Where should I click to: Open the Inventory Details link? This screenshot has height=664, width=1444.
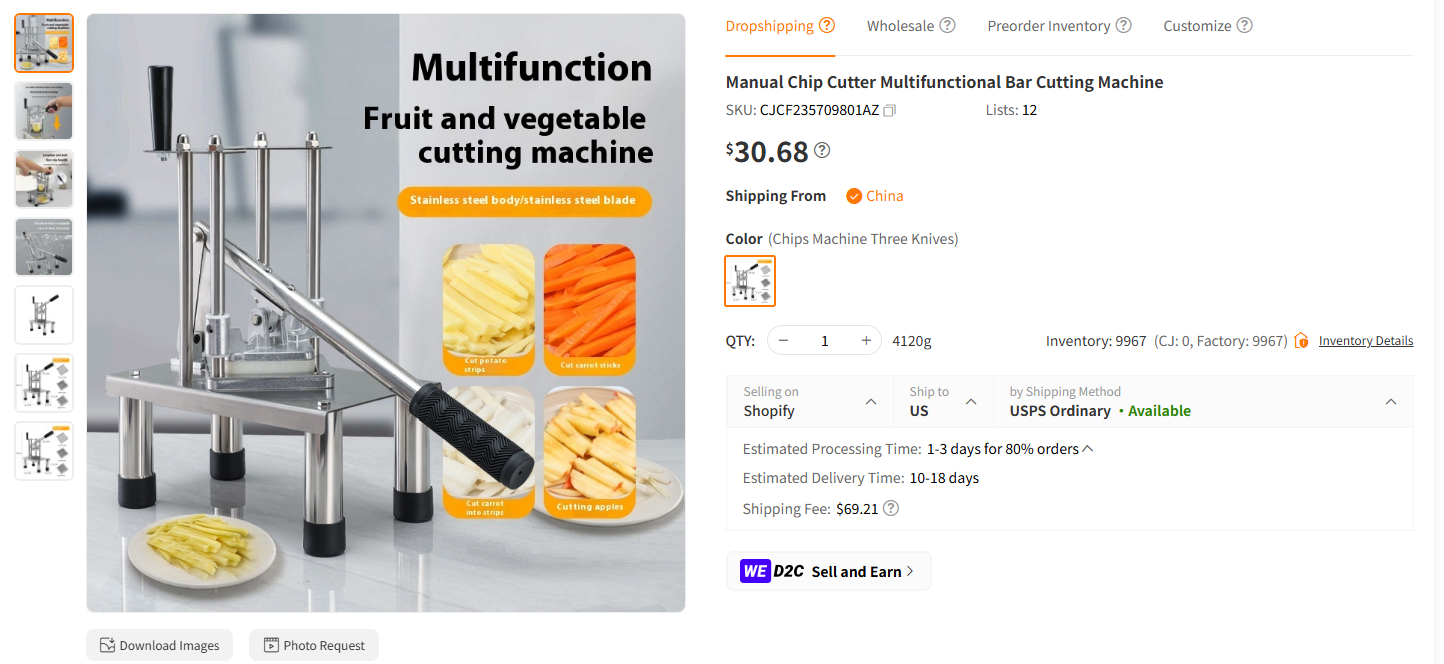[x=1365, y=340]
